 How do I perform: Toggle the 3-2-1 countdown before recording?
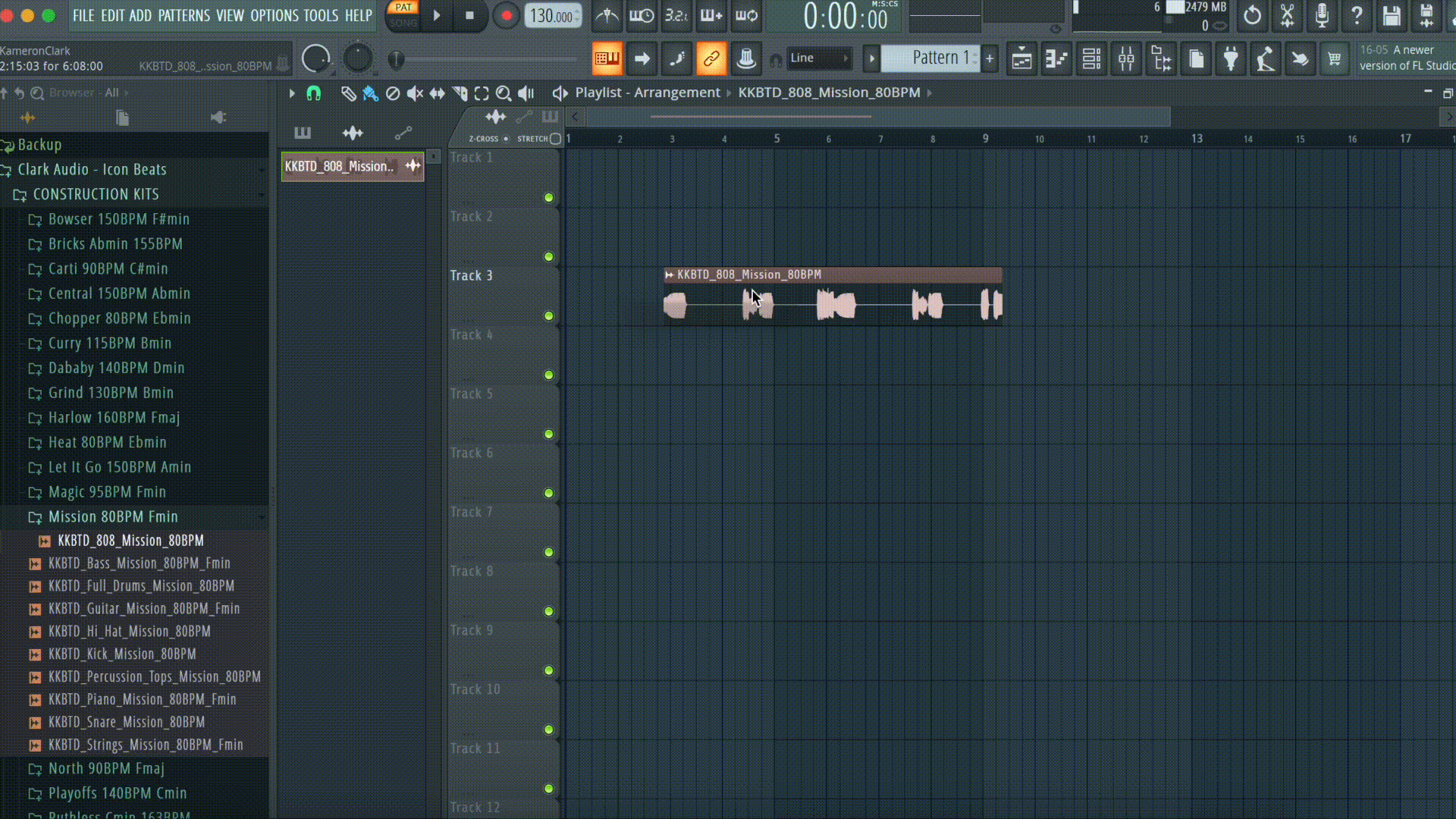click(676, 15)
